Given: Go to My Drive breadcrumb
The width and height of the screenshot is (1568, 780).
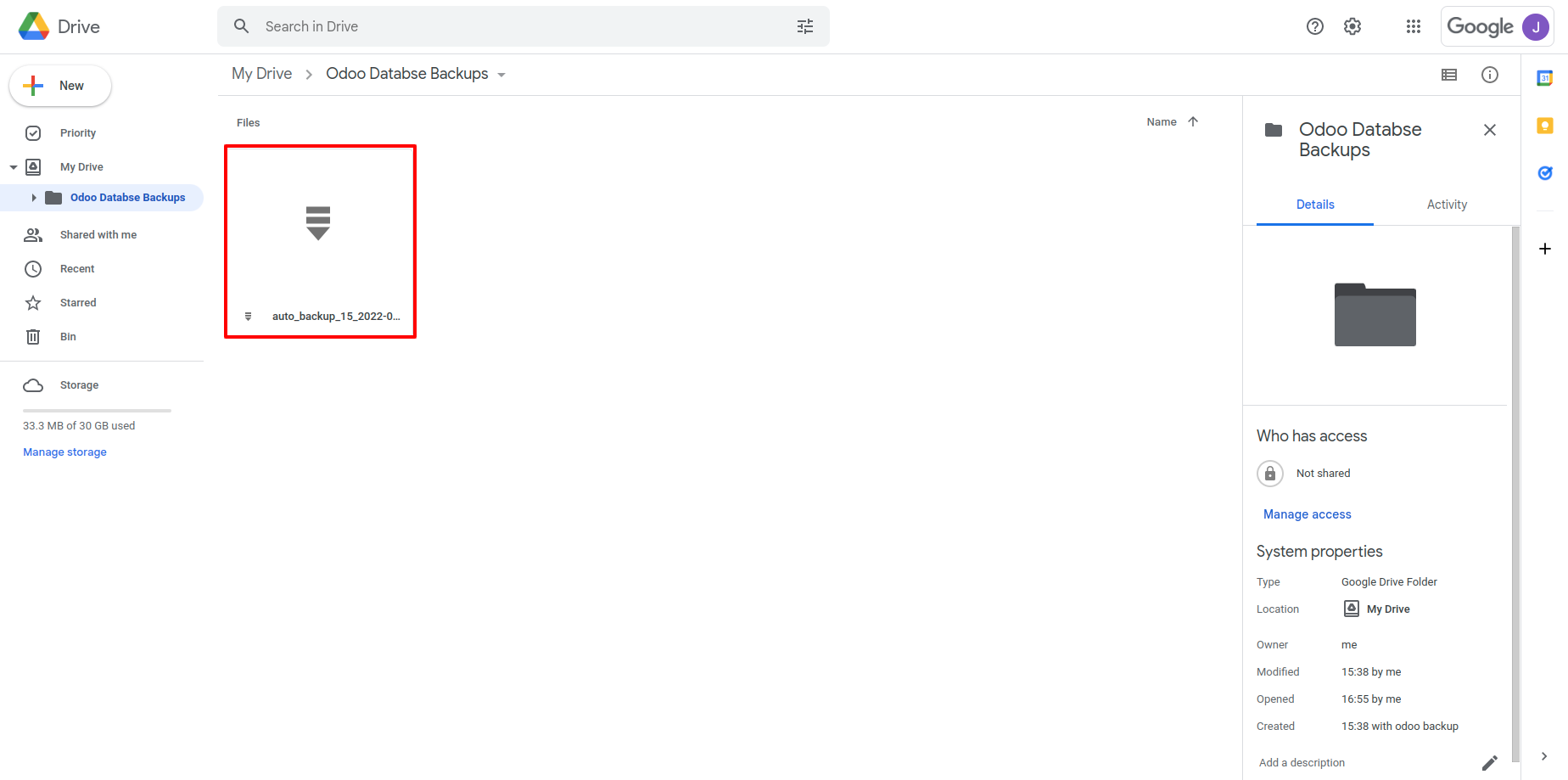Looking at the screenshot, I should [x=262, y=74].
